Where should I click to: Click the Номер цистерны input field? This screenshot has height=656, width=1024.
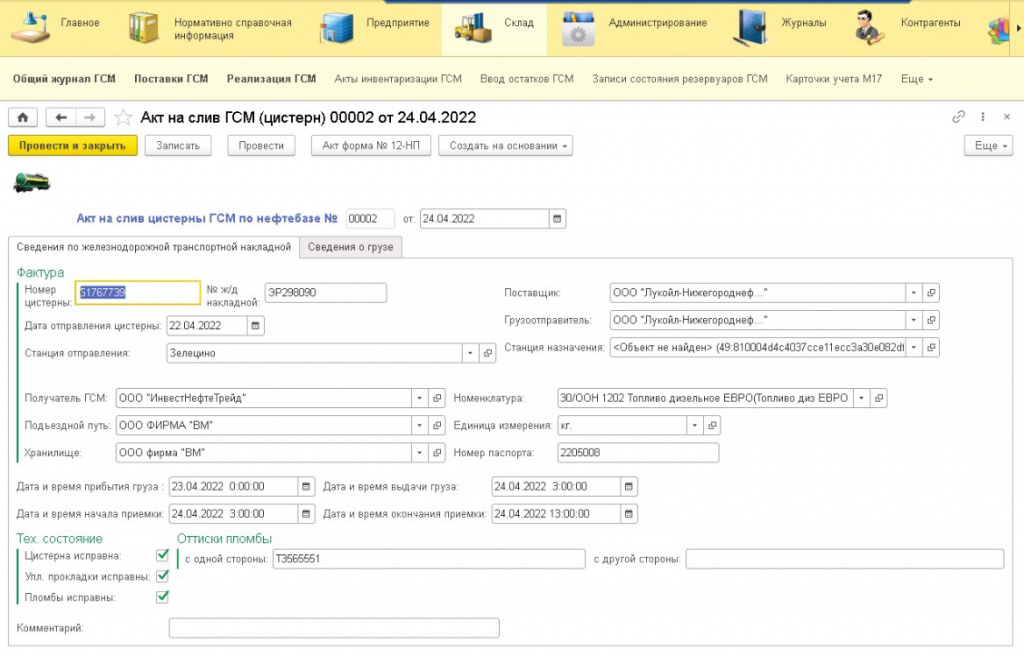coord(138,293)
